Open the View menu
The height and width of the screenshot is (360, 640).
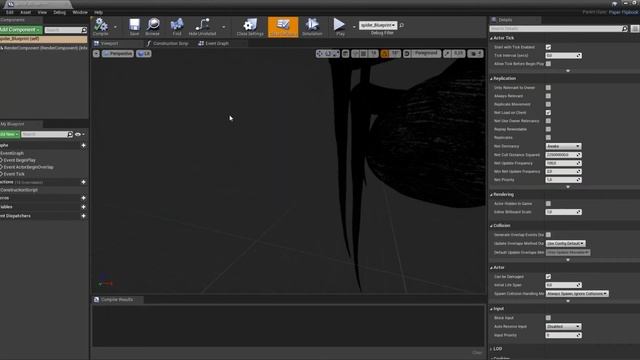pyautogui.click(x=42, y=12)
